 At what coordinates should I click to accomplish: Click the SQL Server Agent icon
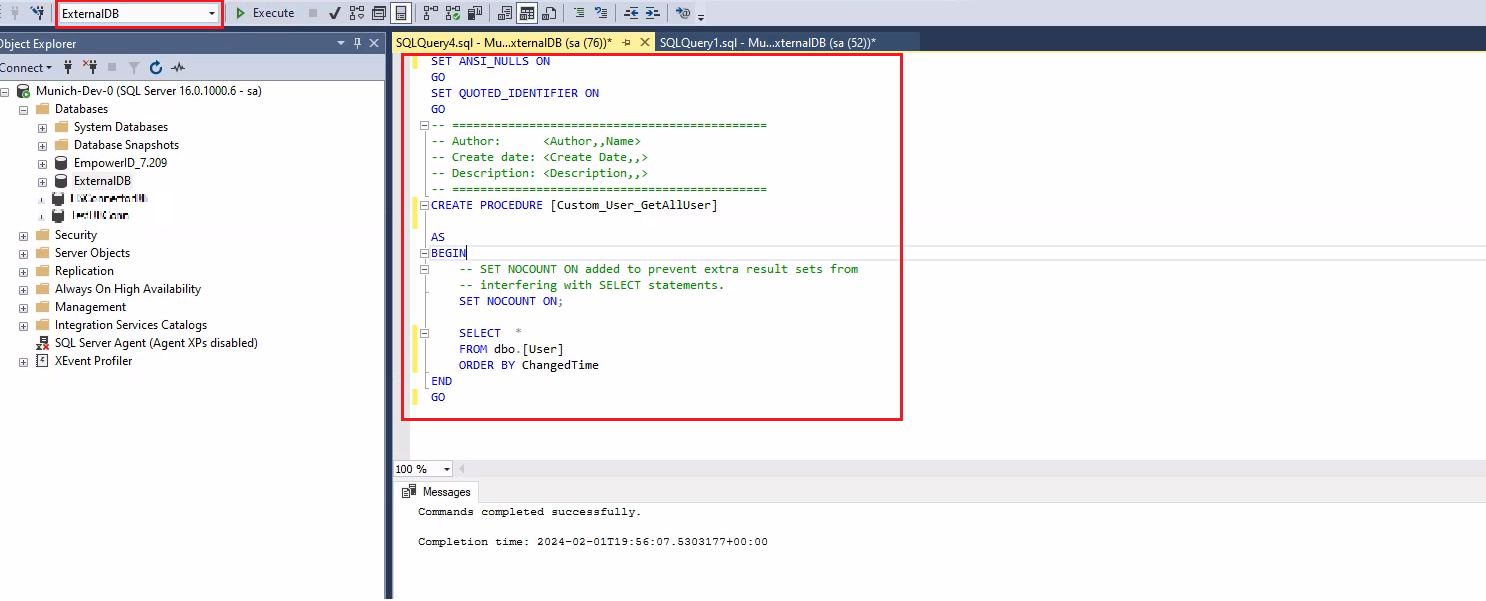(x=43, y=343)
